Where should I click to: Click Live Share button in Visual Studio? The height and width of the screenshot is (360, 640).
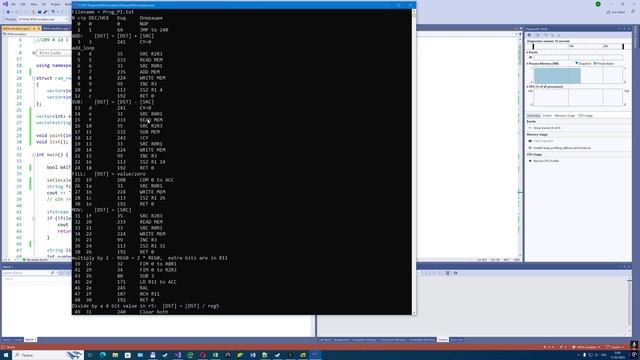coord(616,12)
